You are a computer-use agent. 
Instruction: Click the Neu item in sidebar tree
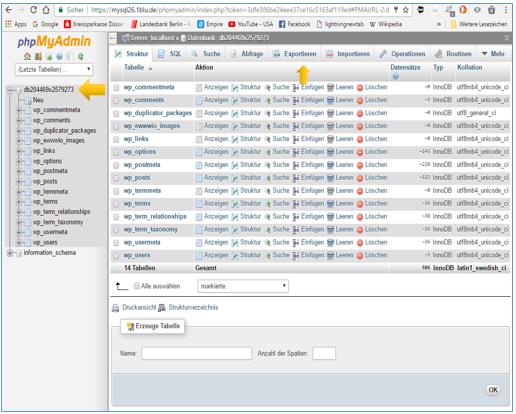click(x=38, y=100)
